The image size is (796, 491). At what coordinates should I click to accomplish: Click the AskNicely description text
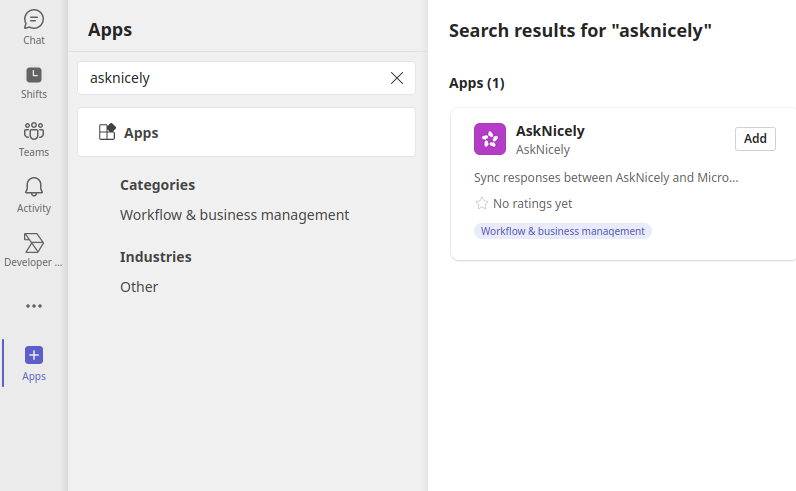pos(606,178)
